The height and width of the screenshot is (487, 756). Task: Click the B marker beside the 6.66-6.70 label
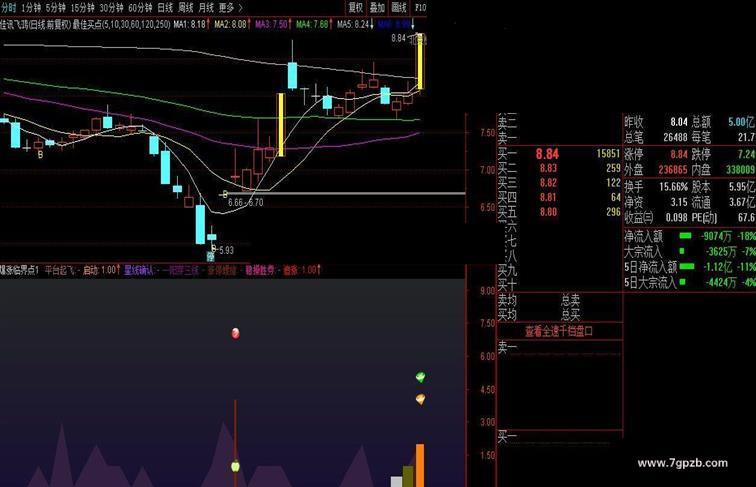tap(224, 194)
